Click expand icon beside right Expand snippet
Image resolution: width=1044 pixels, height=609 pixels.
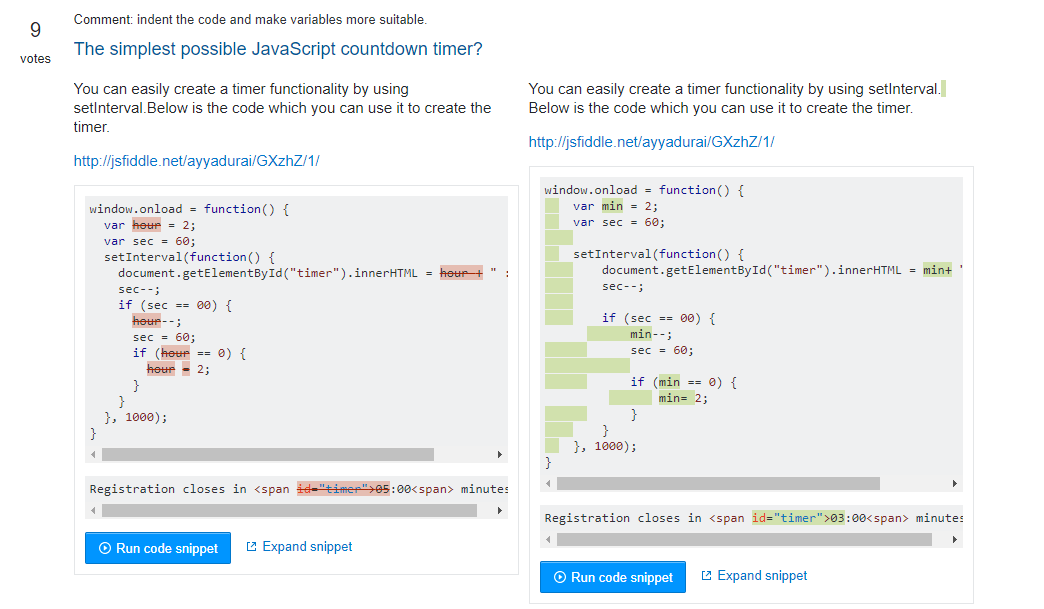point(706,576)
